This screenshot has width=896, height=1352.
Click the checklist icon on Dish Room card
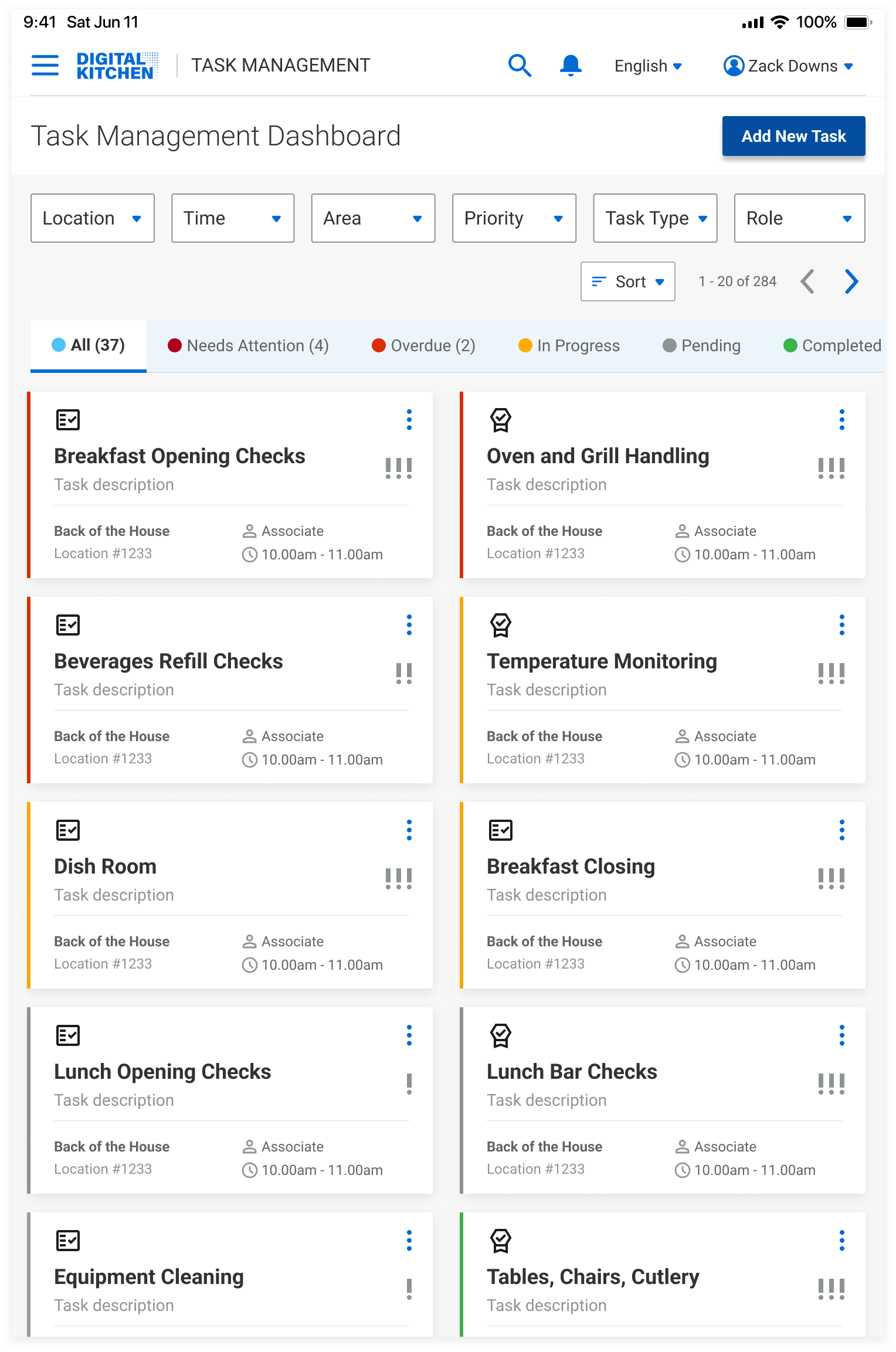coord(68,830)
